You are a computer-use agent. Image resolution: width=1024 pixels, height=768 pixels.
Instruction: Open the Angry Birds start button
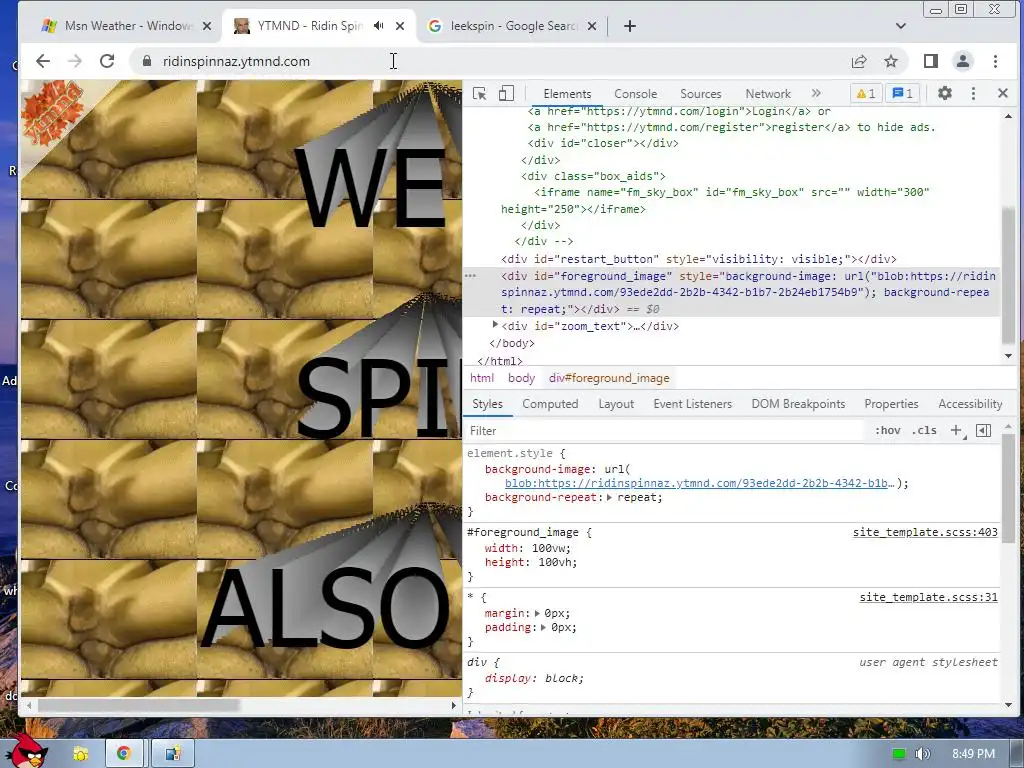point(26,751)
